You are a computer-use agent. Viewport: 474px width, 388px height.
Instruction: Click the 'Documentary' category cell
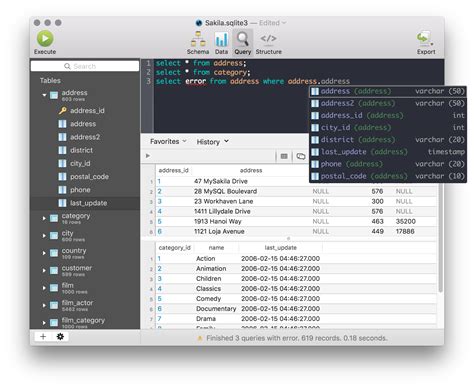216,309
